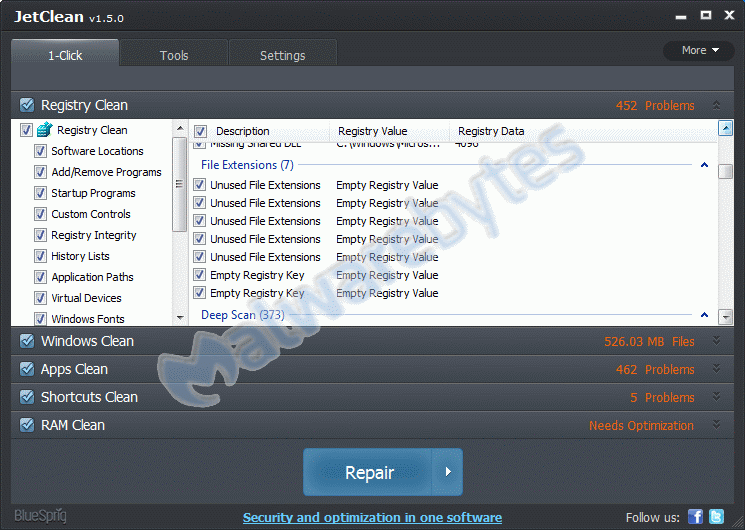Click the Registry Clean tree icon
This screenshot has height=530, width=745.
[44, 130]
